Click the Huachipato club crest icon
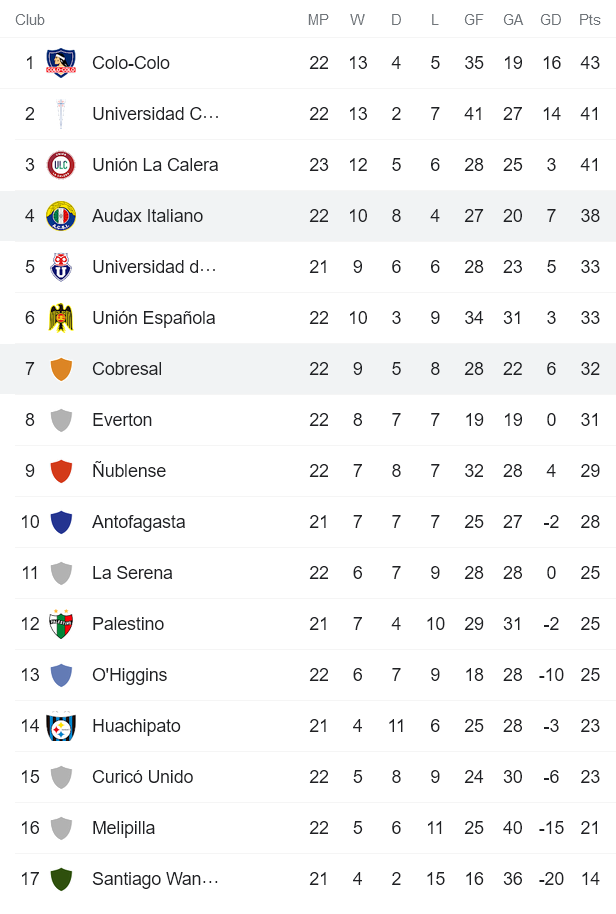 pyautogui.click(x=61, y=726)
